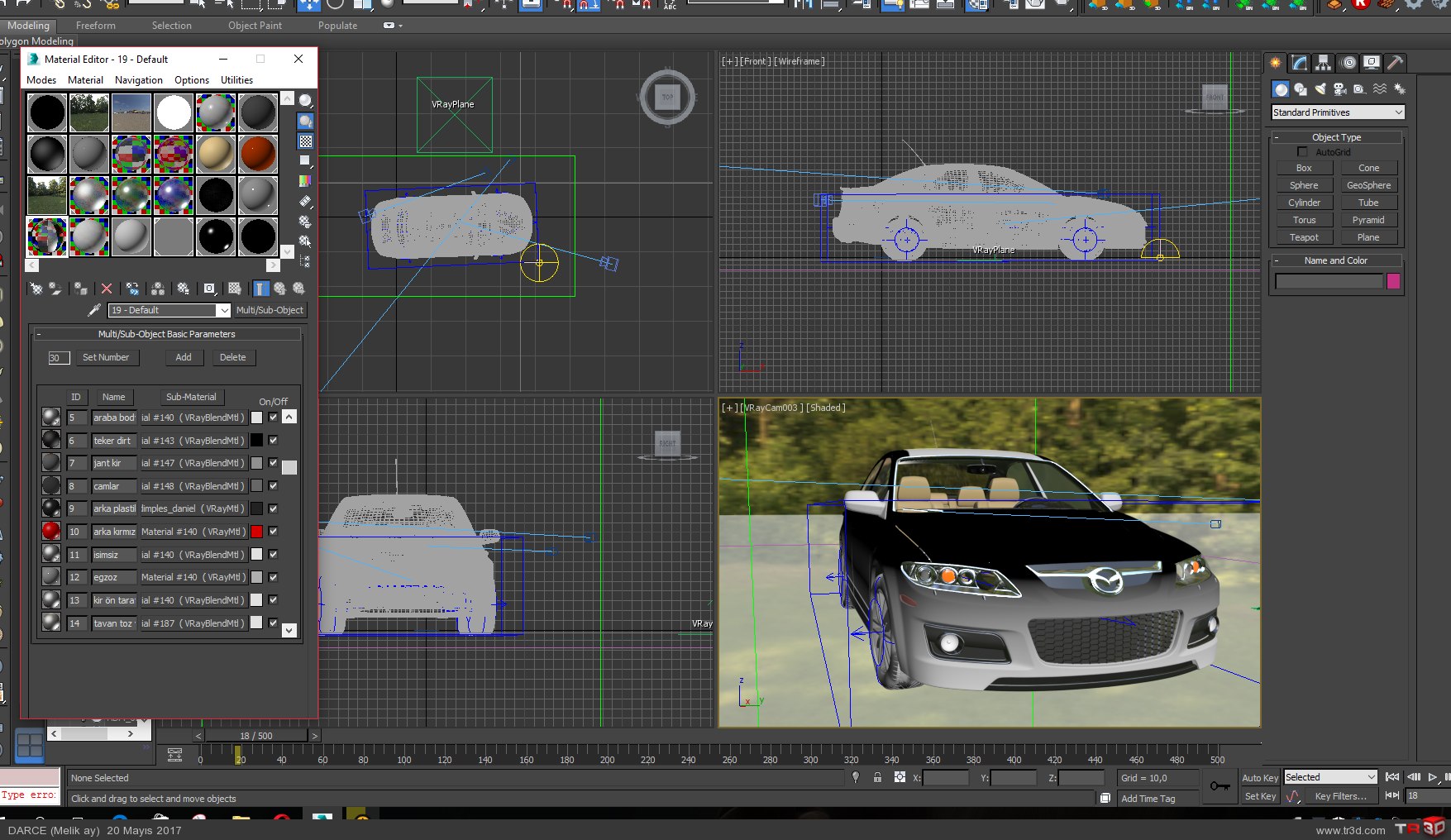1451x840 pixels.
Task: Click the Selection Lock padlock icon
Action: point(877,778)
